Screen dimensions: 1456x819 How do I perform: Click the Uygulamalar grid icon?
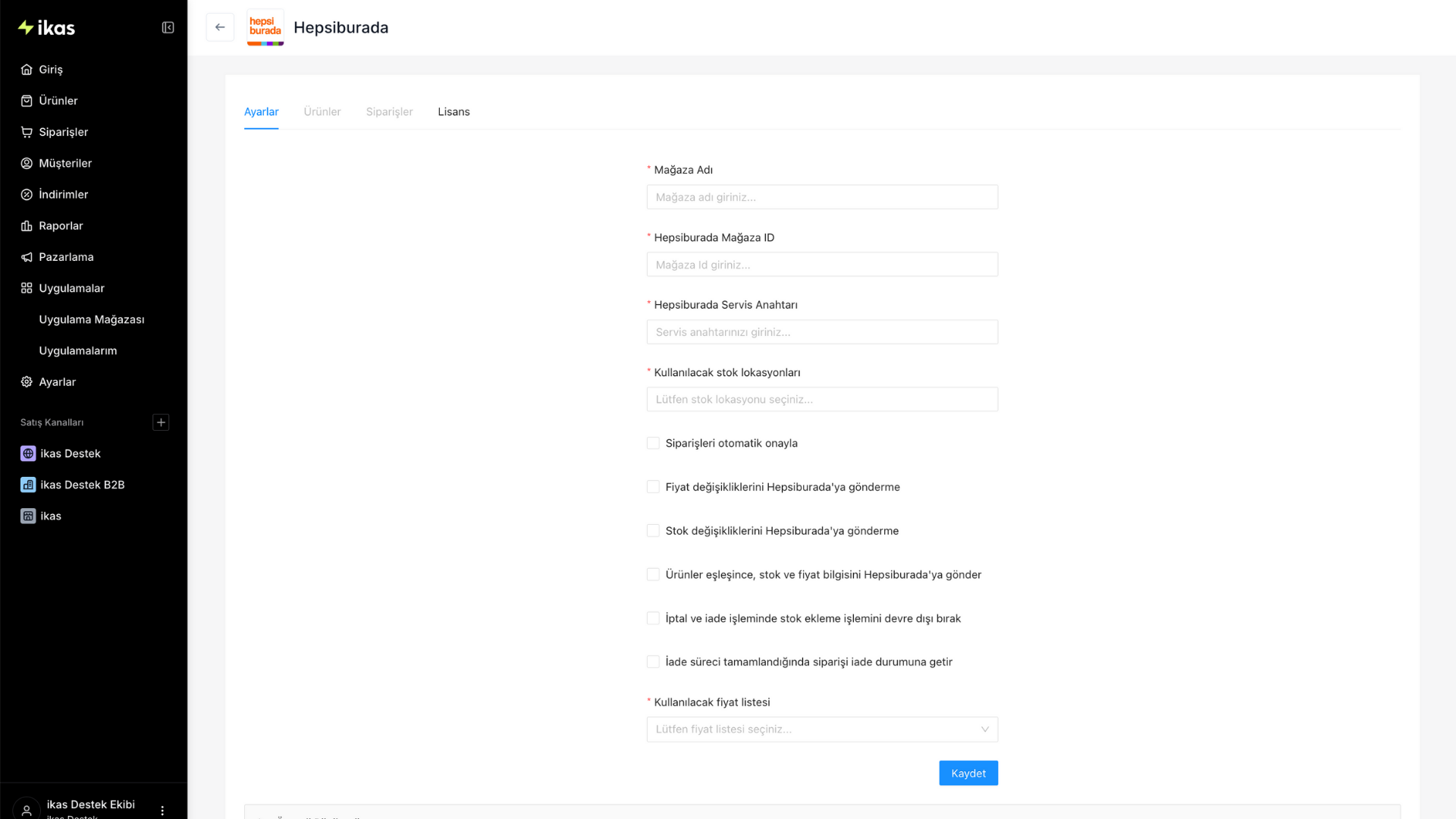pos(27,288)
